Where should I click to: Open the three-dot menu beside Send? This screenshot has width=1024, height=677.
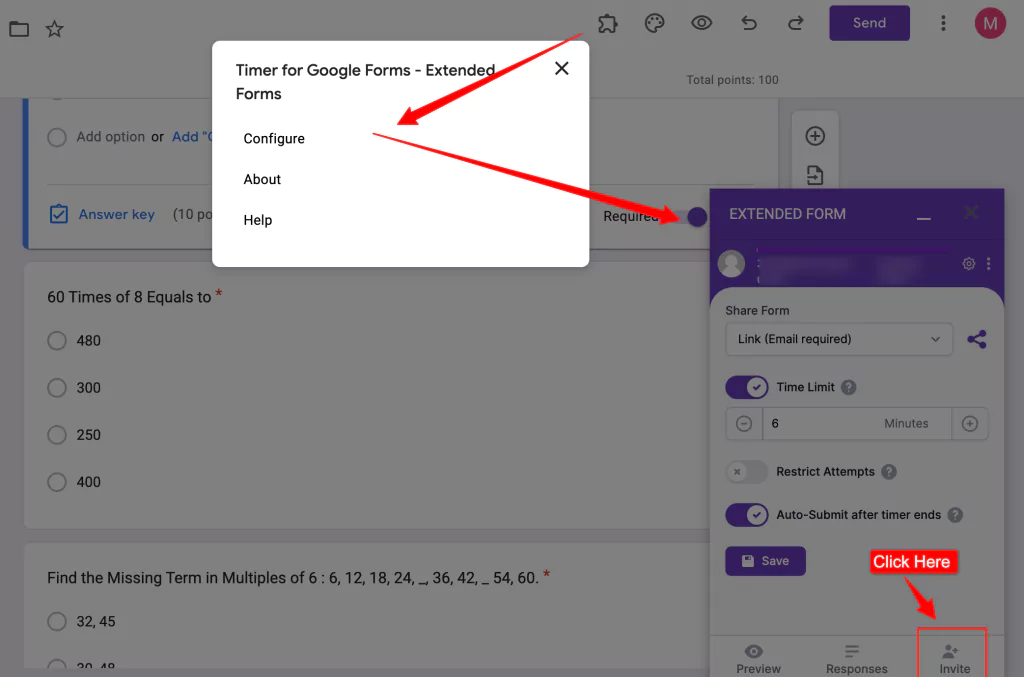[943, 22]
